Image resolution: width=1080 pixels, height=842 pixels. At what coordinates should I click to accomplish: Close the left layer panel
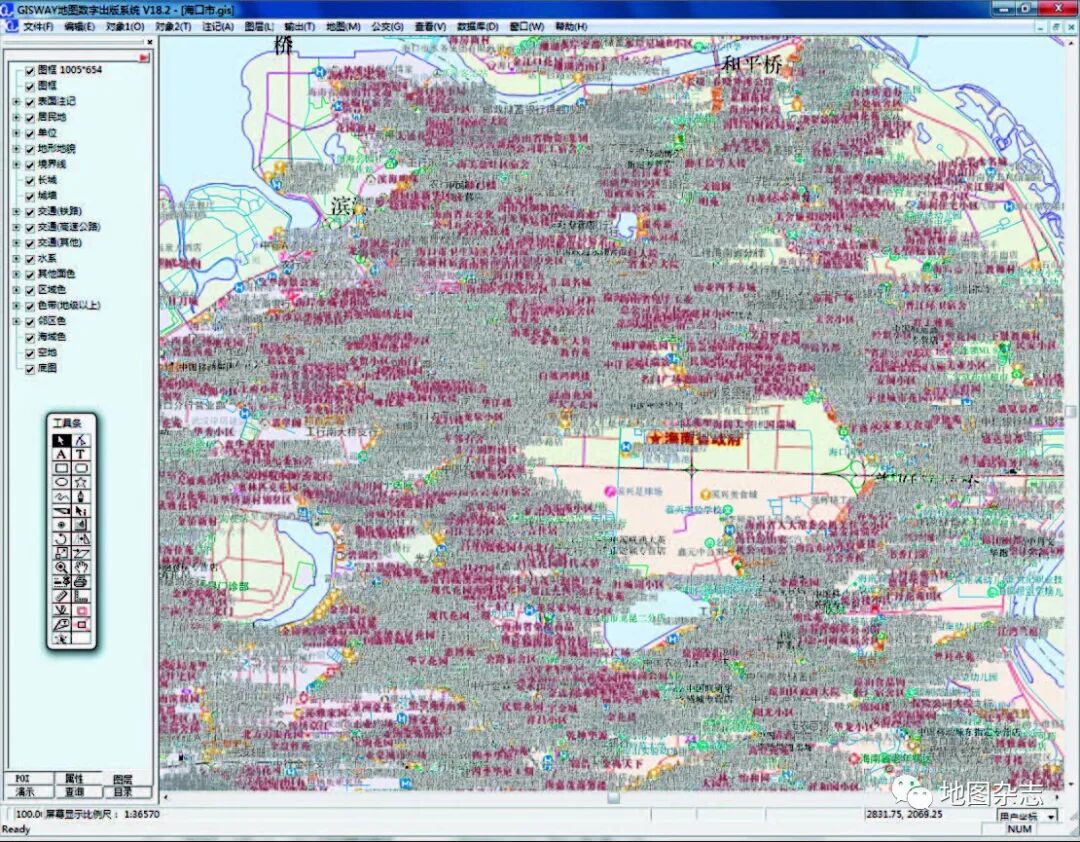[149, 41]
